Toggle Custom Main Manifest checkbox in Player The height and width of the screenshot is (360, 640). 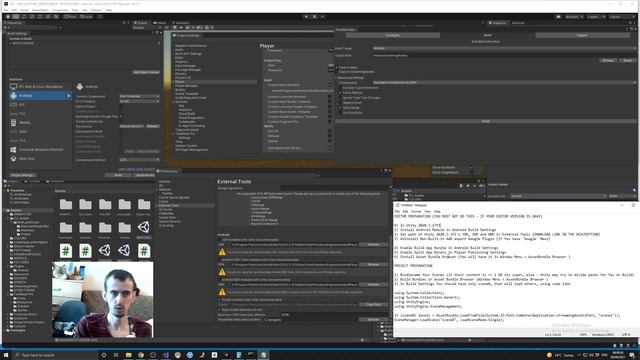[x=330, y=85]
